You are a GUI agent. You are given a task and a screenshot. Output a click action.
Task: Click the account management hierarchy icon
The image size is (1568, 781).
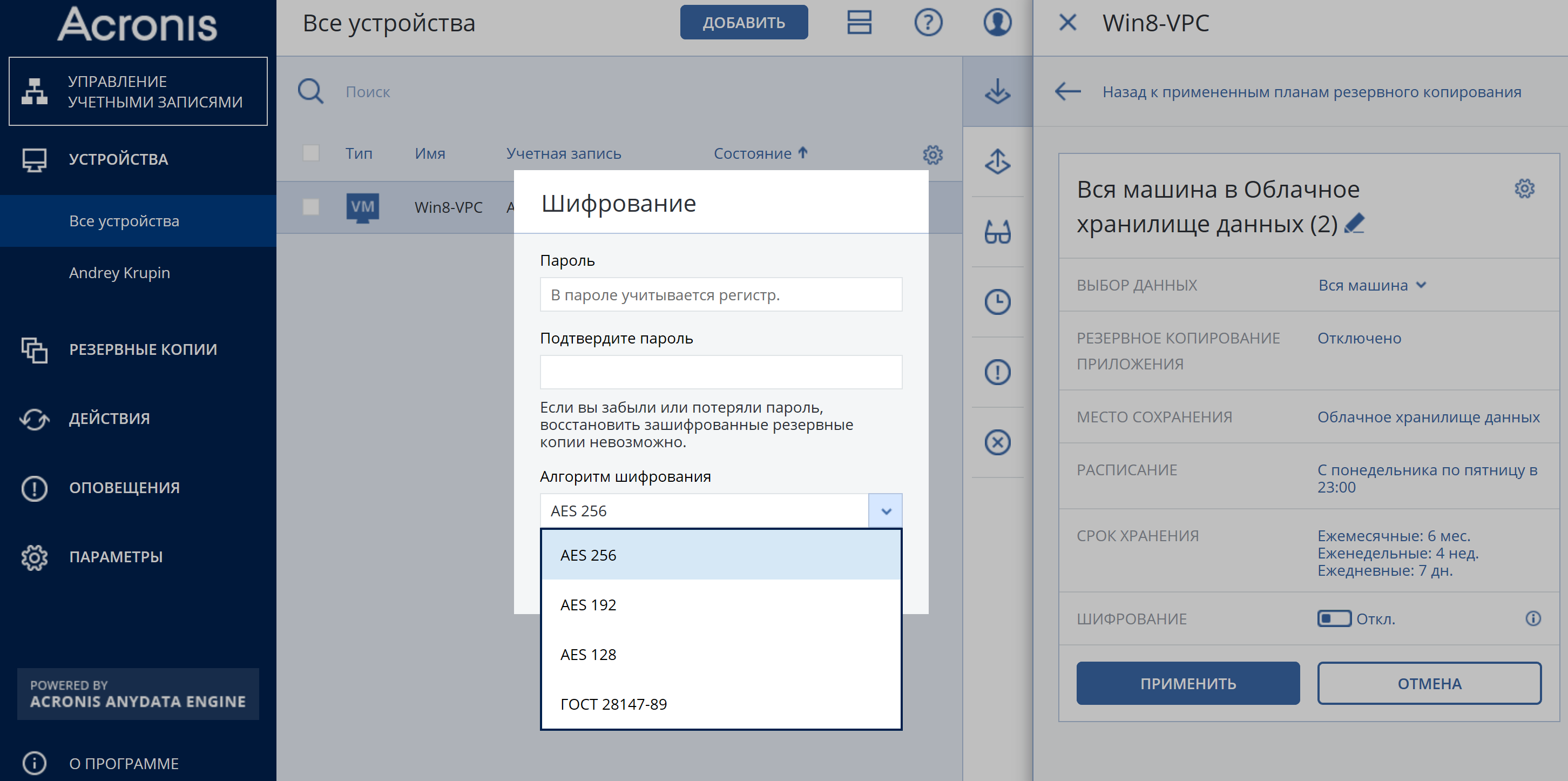[x=34, y=91]
